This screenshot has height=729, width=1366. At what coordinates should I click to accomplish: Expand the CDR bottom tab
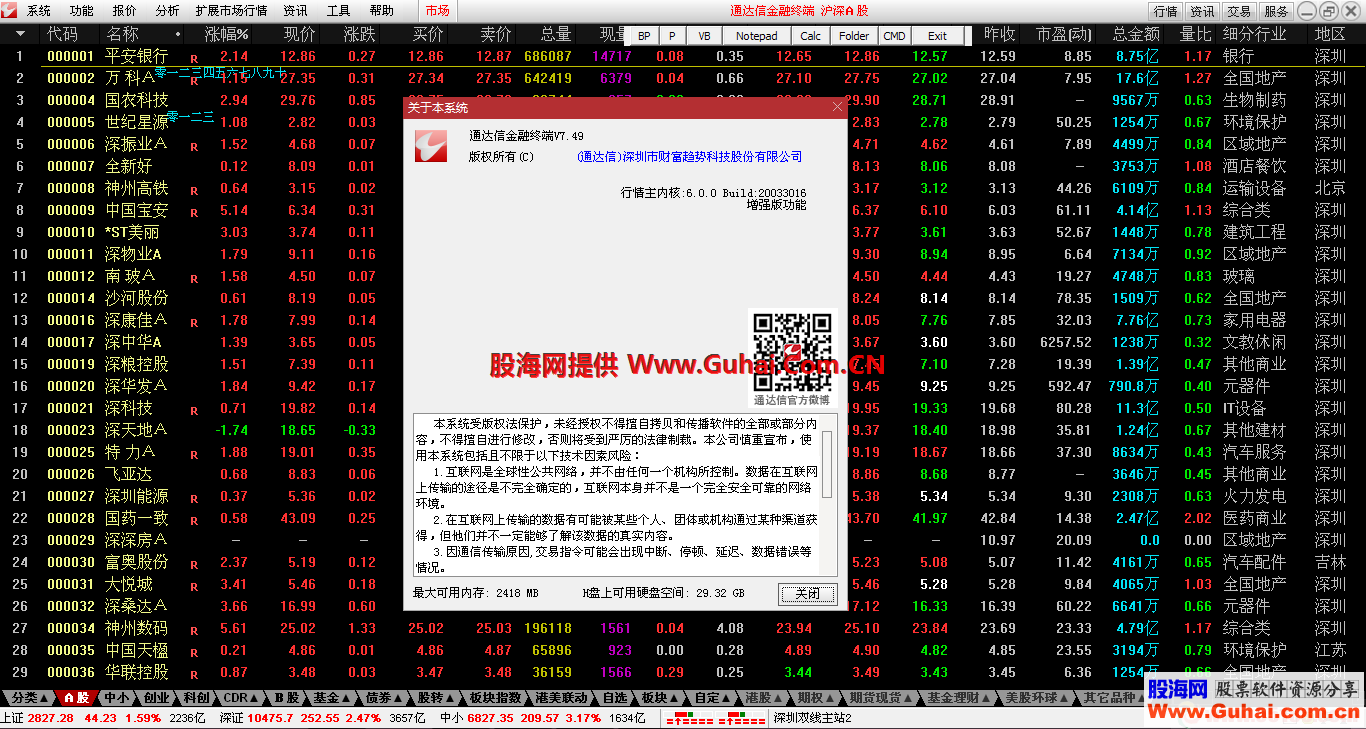click(241, 698)
